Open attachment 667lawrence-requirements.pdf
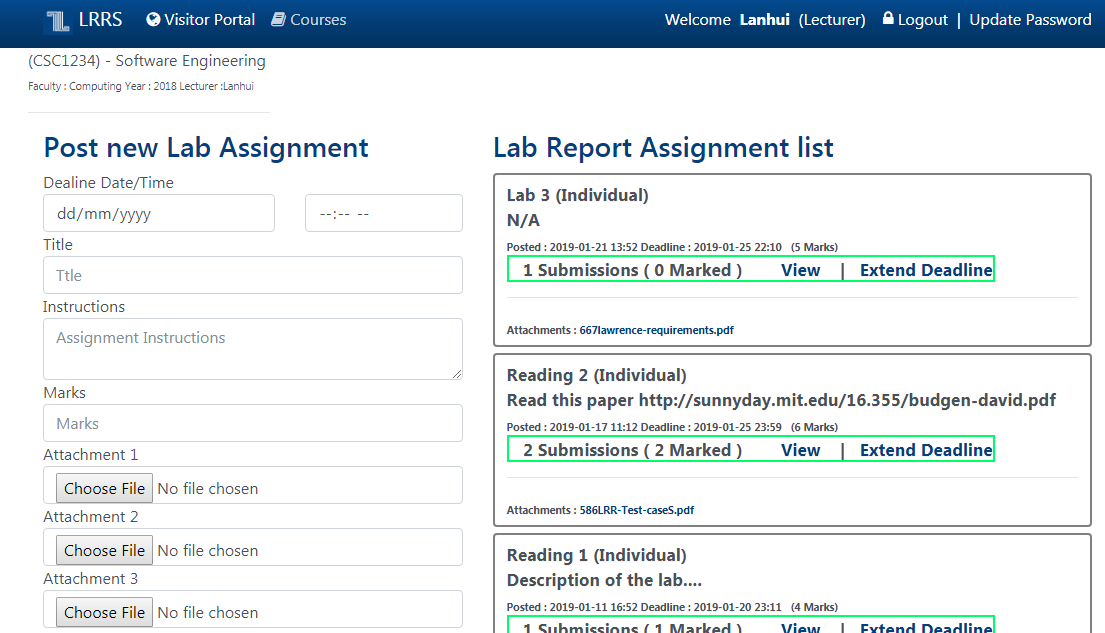The height and width of the screenshot is (633, 1105). click(x=656, y=330)
